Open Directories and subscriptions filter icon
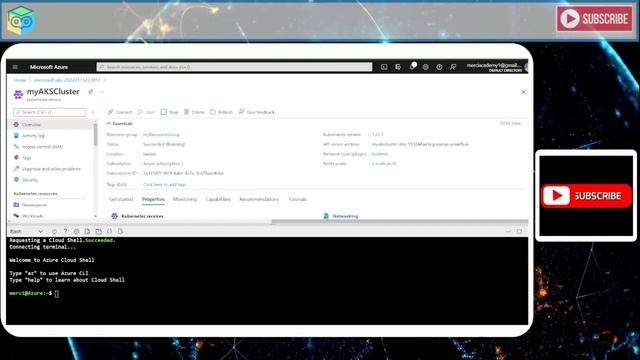640x360 pixels. pyautogui.click(x=398, y=67)
